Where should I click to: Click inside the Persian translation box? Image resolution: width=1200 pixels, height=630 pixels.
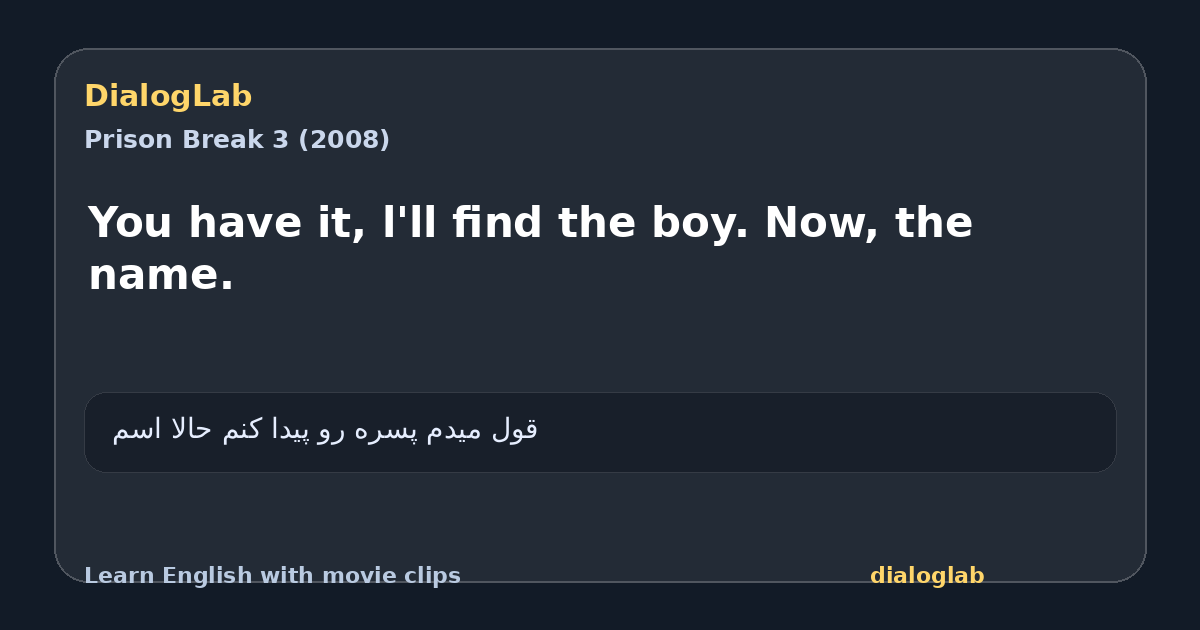(x=600, y=432)
